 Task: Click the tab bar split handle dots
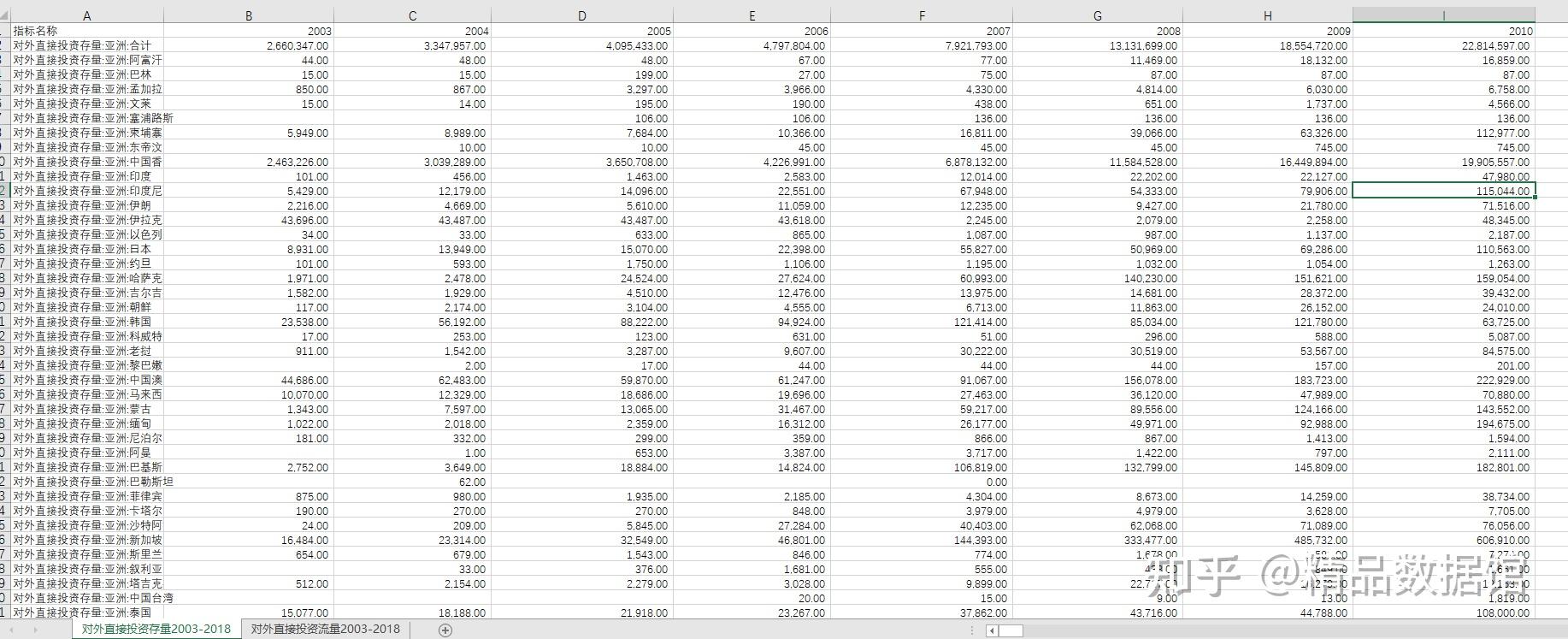pos(970,630)
